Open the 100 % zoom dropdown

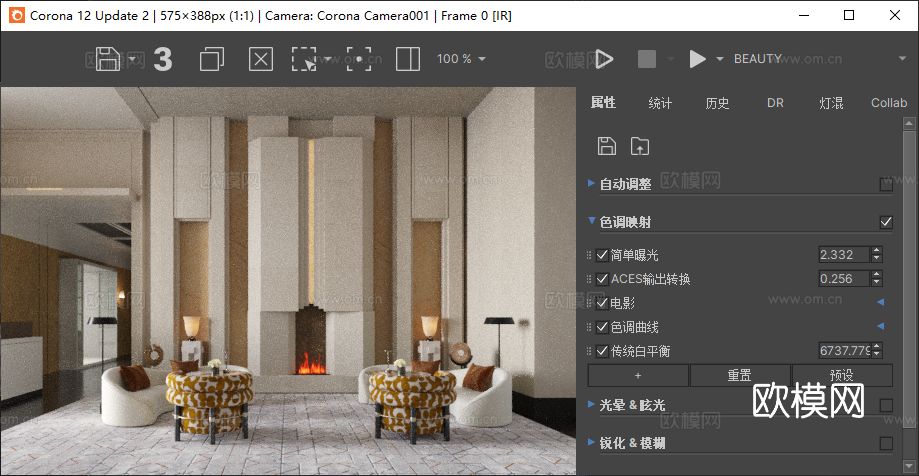click(461, 59)
